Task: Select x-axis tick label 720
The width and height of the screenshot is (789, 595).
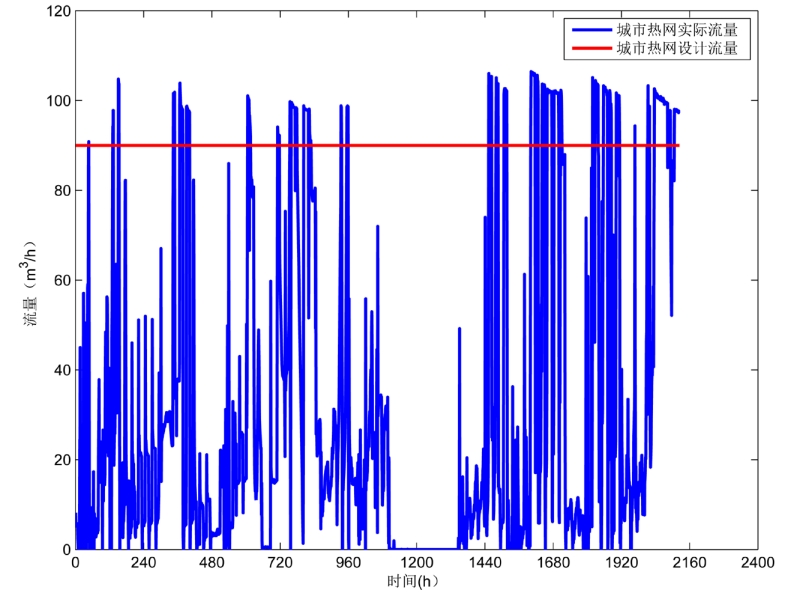Action: [x=280, y=563]
